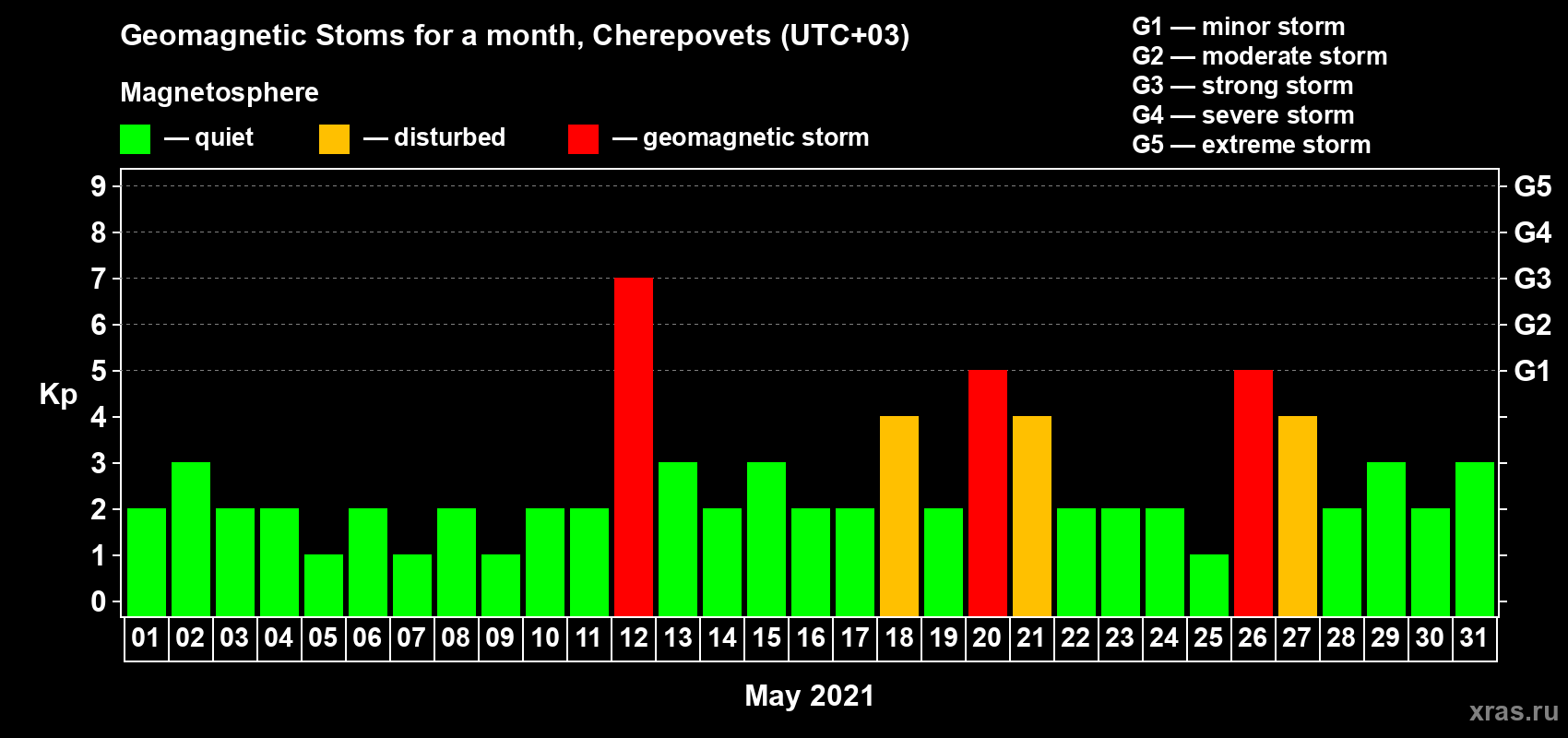Viewport: 1568px width, 738px height.
Task: Click the Kp value 9 axis label
Action: (x=99, y=186)
